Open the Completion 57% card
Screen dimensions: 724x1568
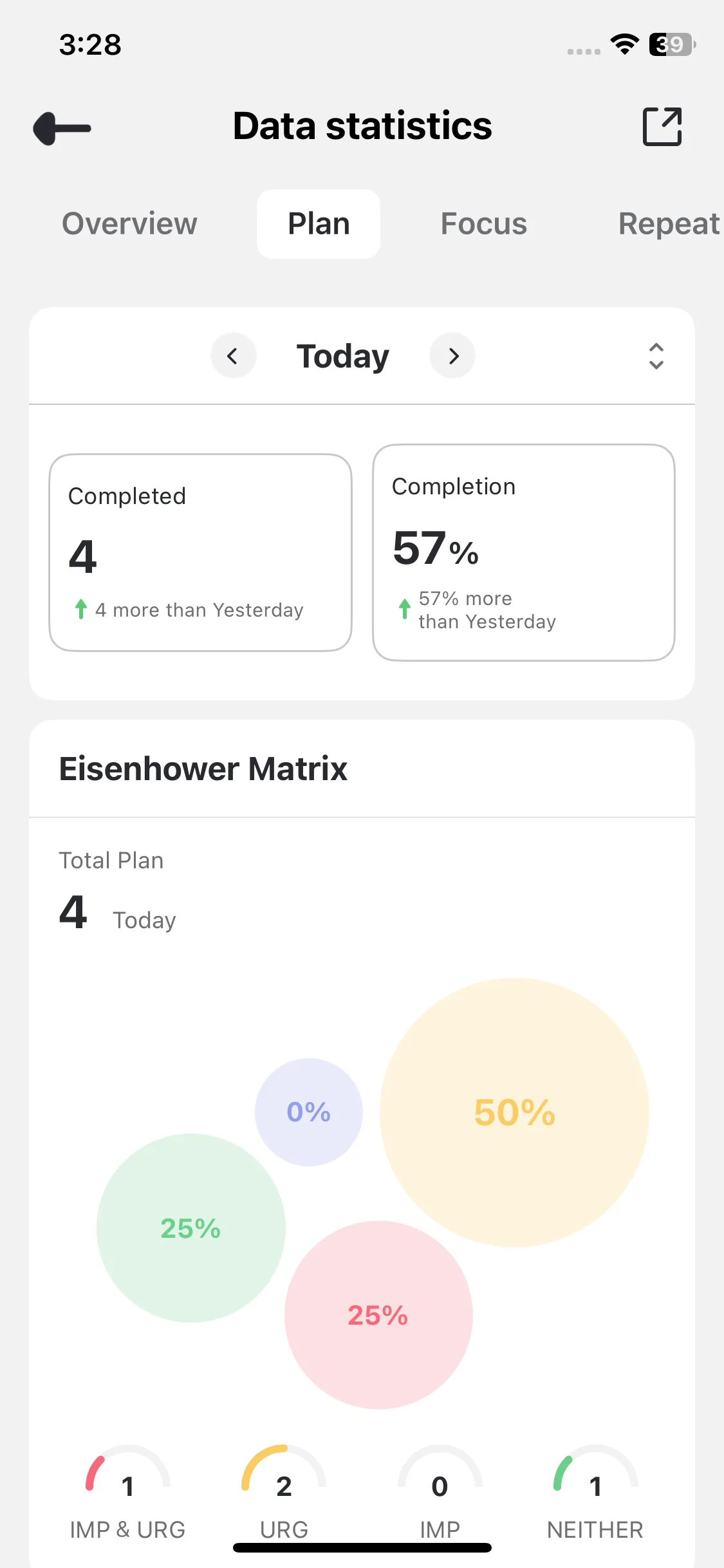click(523, 552)
